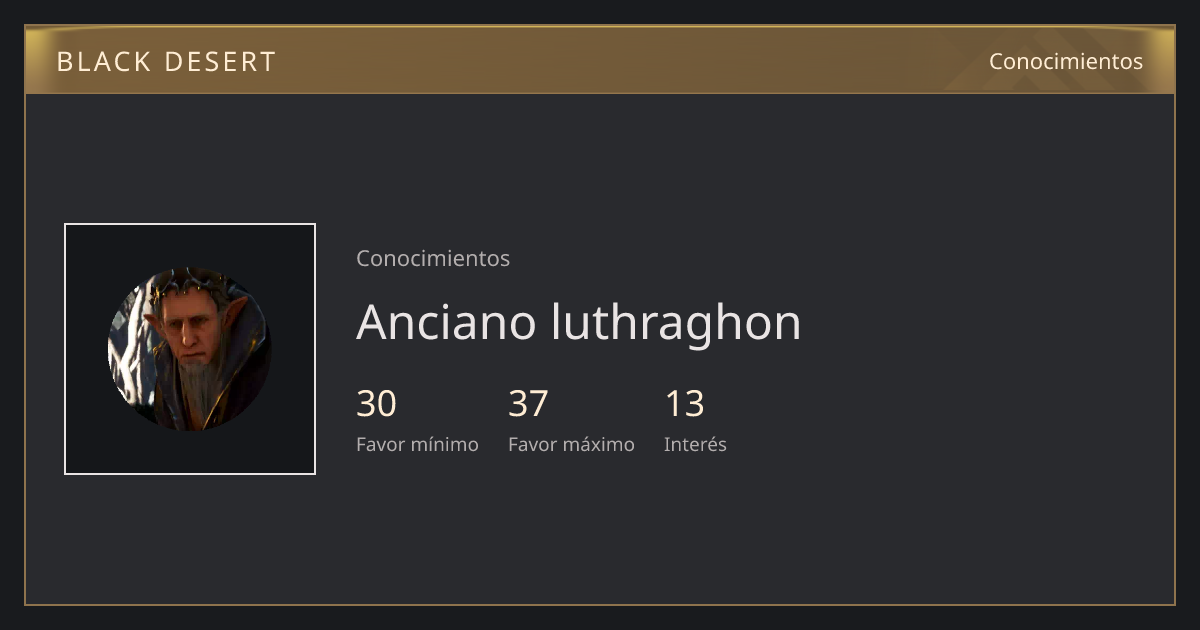Image resolution: width=1200 pixels, height=630 pixels.
Task: Click the Favor mínimo label
Action: (417, 444)
